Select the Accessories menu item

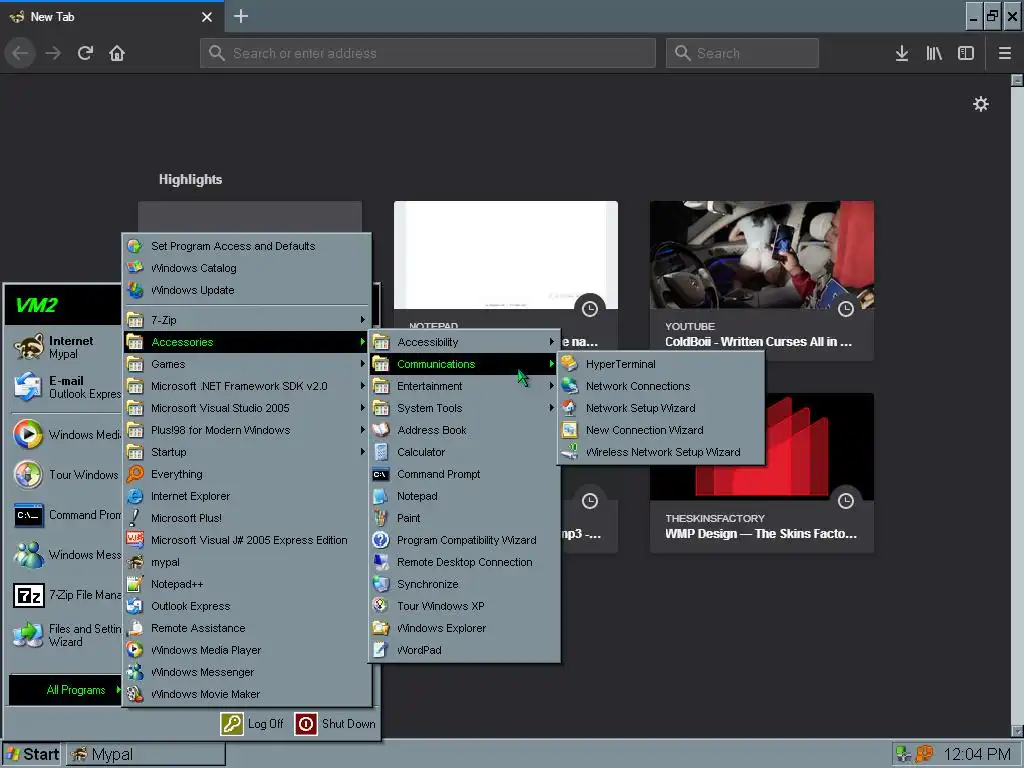246,342
